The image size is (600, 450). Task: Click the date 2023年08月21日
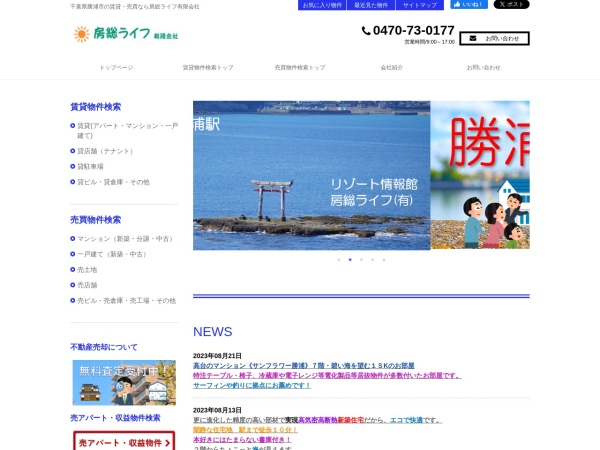pos(217,356)
